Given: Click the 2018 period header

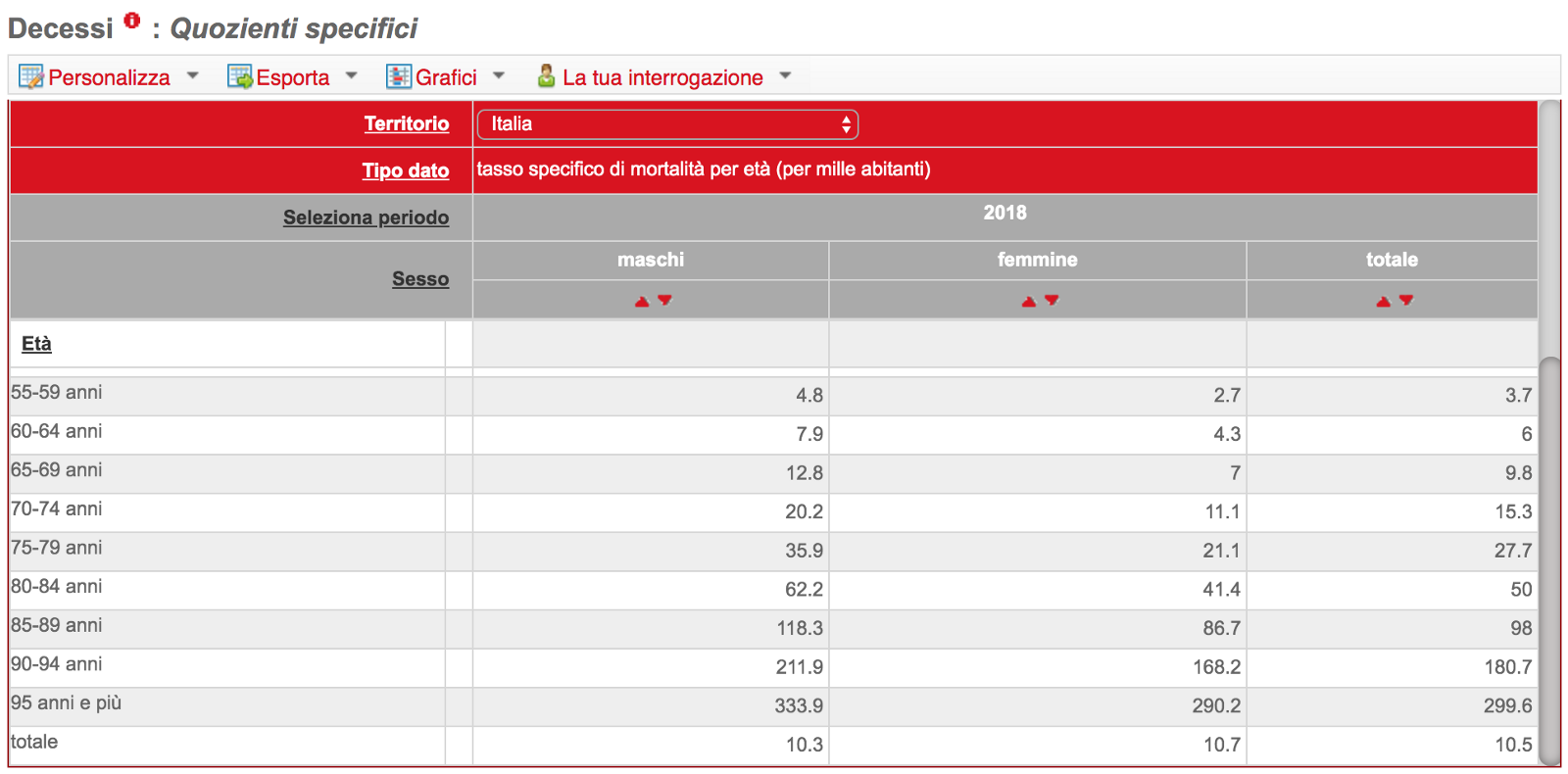Looking at the screenshot, I should coord(1004,213).
